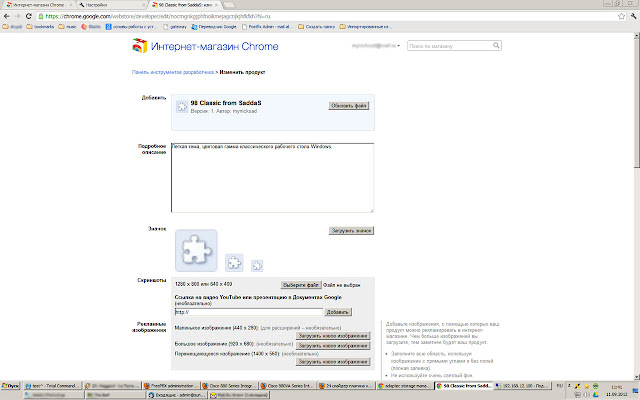The image size is (640, 400).
Task: Open the gateway bookmark
Action: [175, 27]
